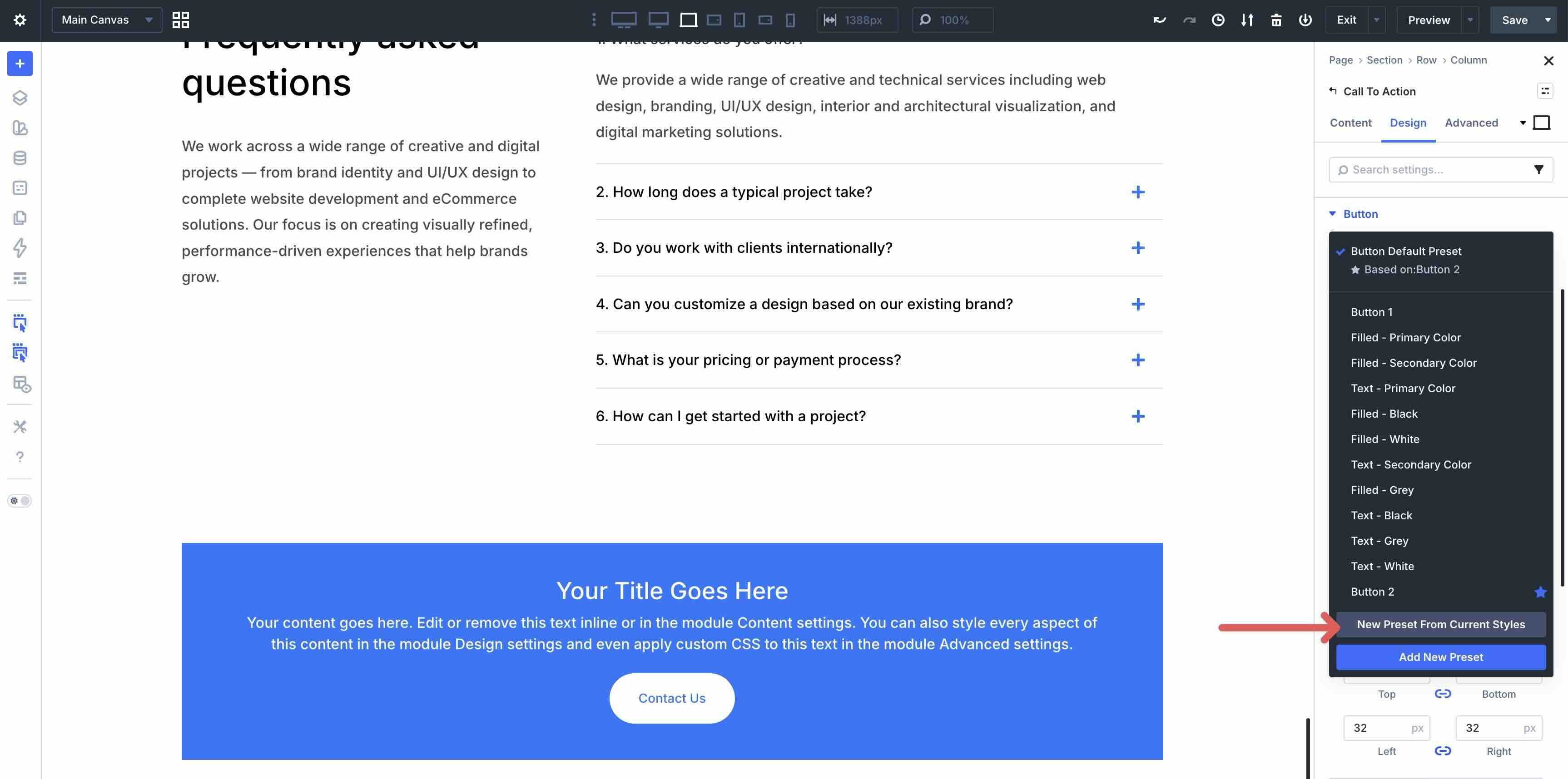Click the undo arrow icon
The image size is (1568, 779).
click(1159, 20)
